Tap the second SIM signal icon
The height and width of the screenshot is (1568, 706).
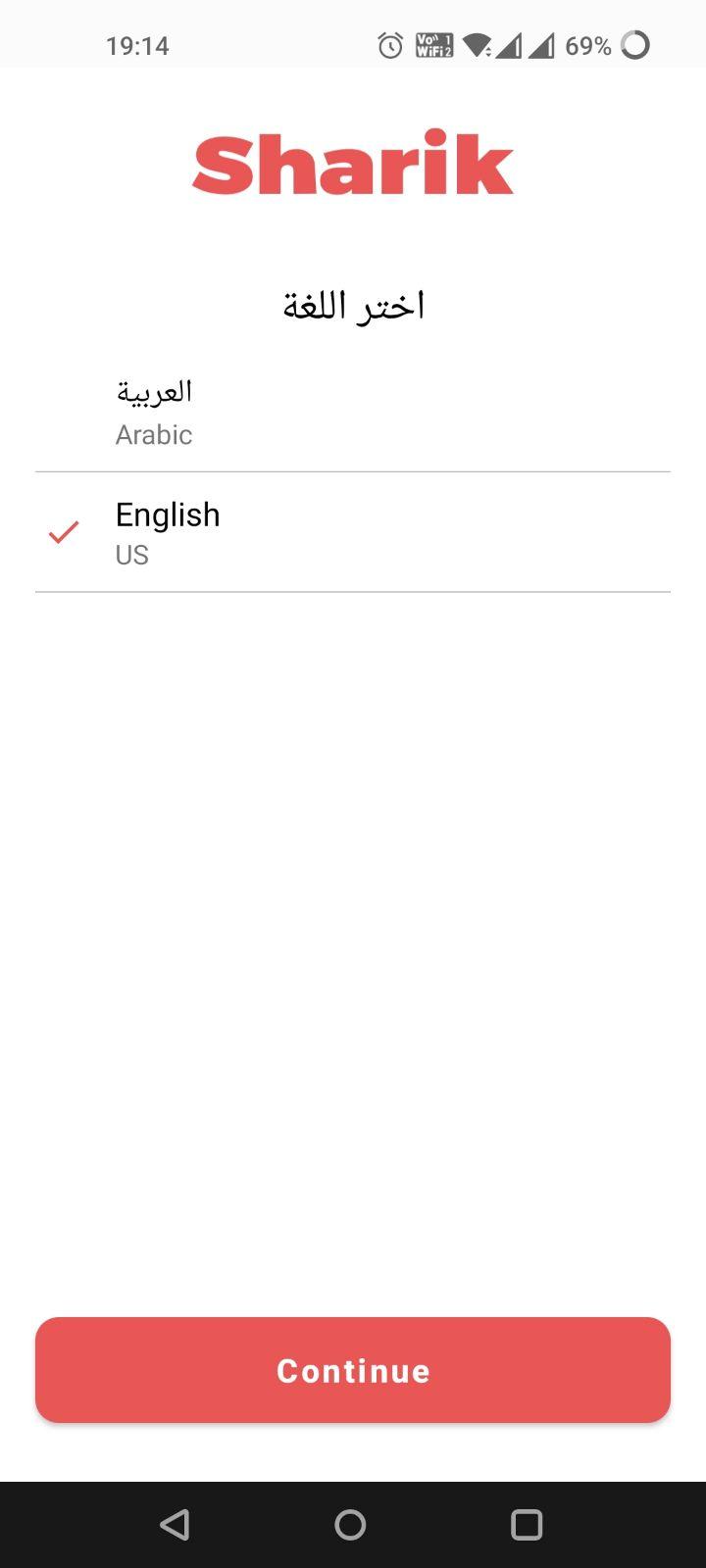541,45
